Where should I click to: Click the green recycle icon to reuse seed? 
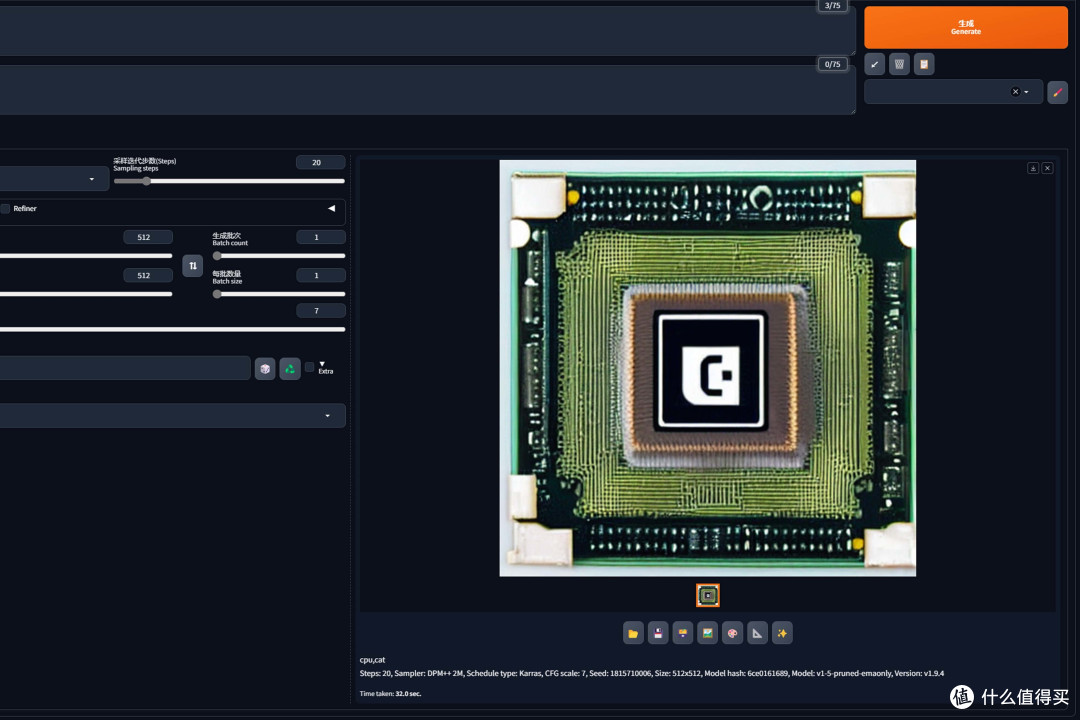tap(290, 369)
